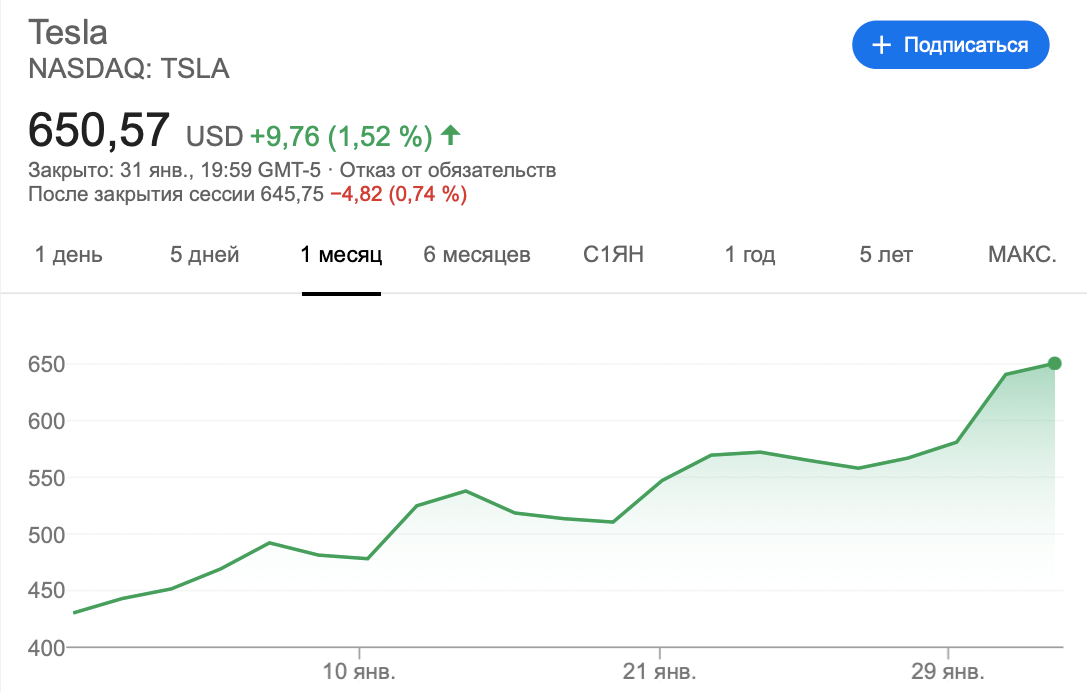Click the Подписаться follow button
The width and height of the screenshot is (1087, 692).
(950, 45)
